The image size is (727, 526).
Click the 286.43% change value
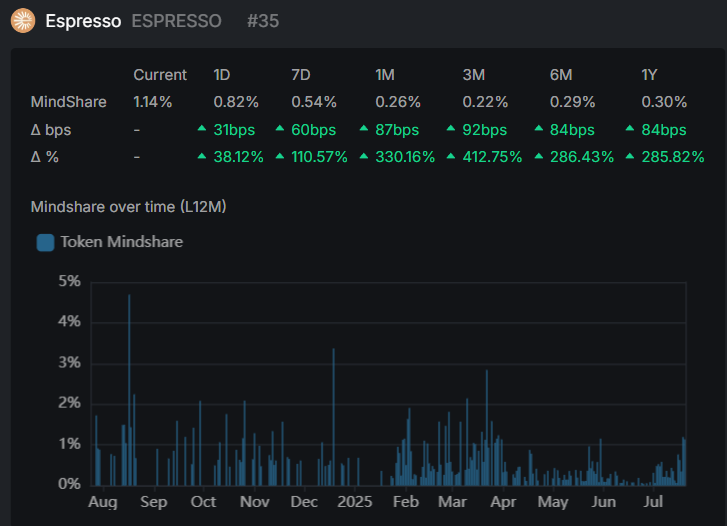coord(581,157)
